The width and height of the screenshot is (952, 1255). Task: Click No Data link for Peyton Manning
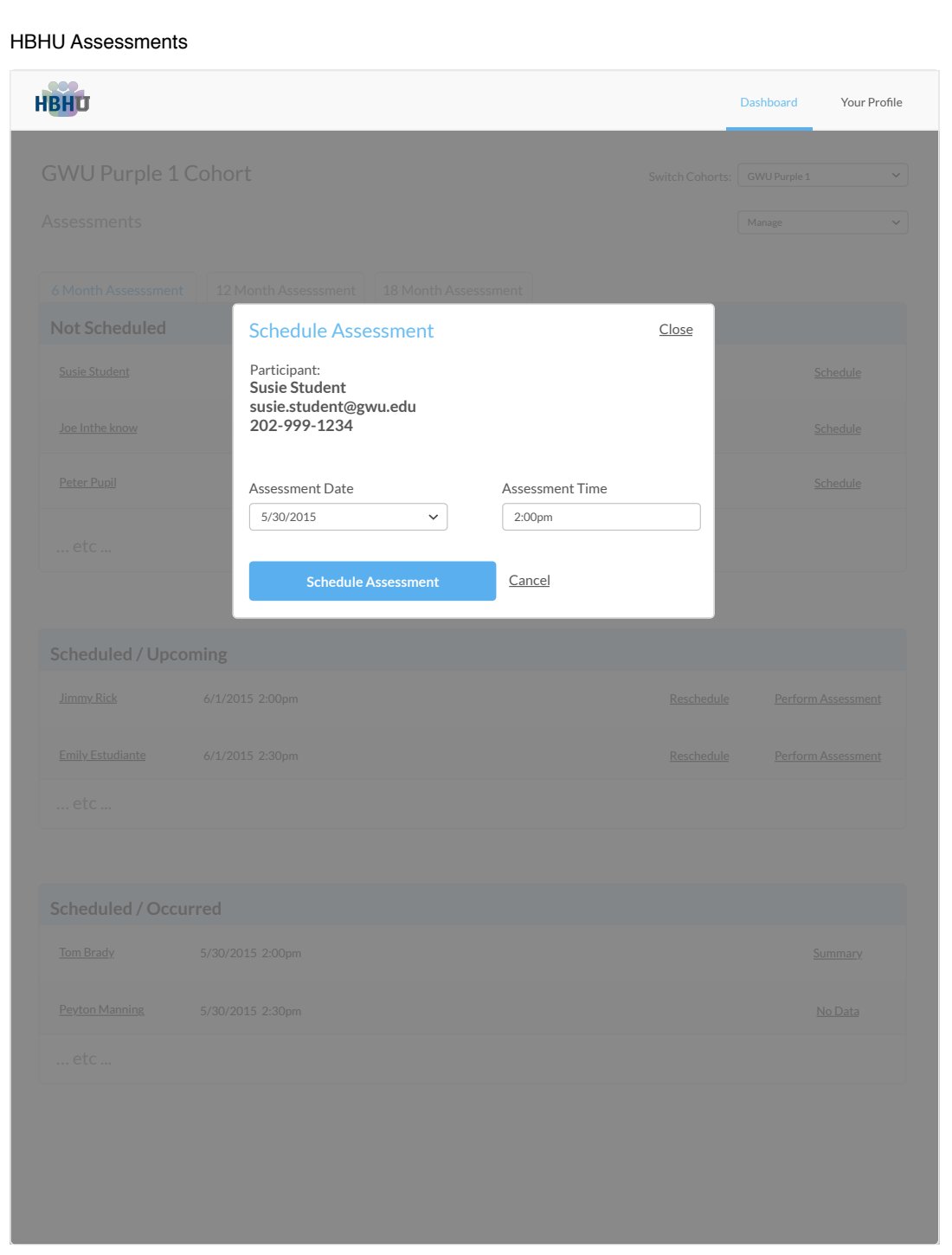pyautogui.click(x=837, y=1011)
